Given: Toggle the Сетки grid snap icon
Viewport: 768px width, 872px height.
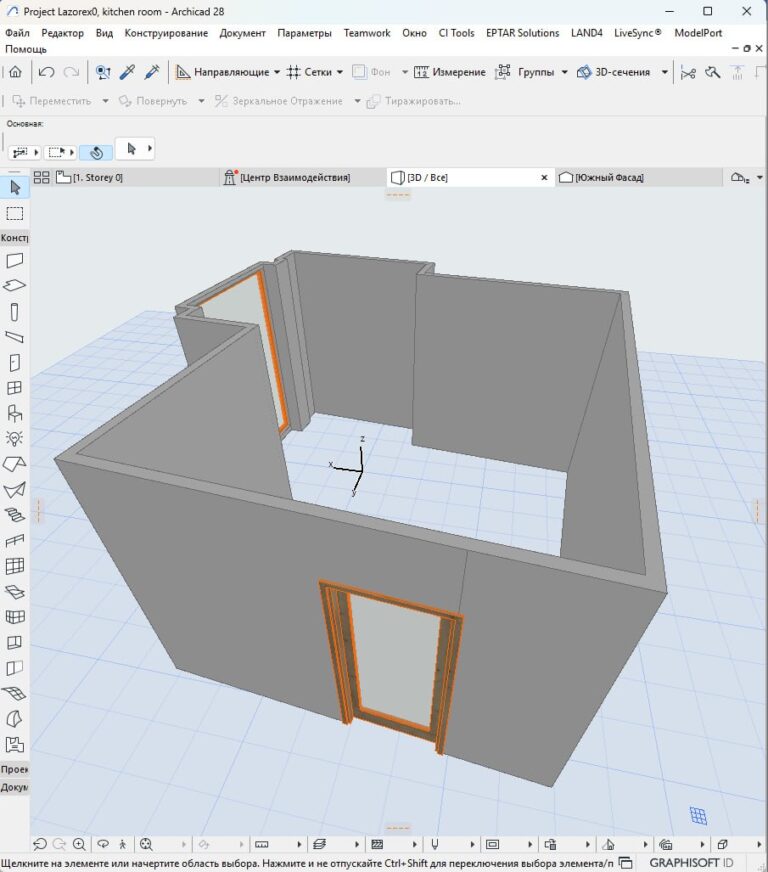Looking at the screenshot, I should [294, 72].
